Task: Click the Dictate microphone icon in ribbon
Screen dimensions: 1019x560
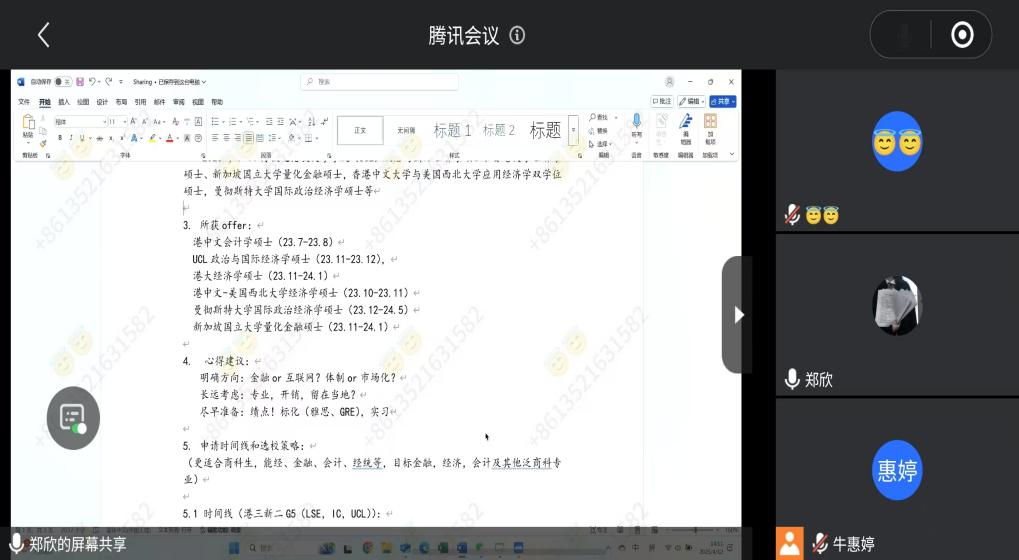Action: [x=636, y=123]
